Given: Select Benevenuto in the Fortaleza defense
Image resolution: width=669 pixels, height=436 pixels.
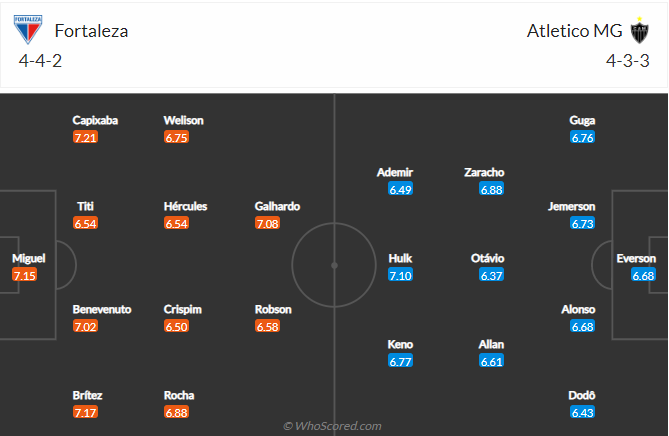Looking at the screenshot, I should coord(102,309).
